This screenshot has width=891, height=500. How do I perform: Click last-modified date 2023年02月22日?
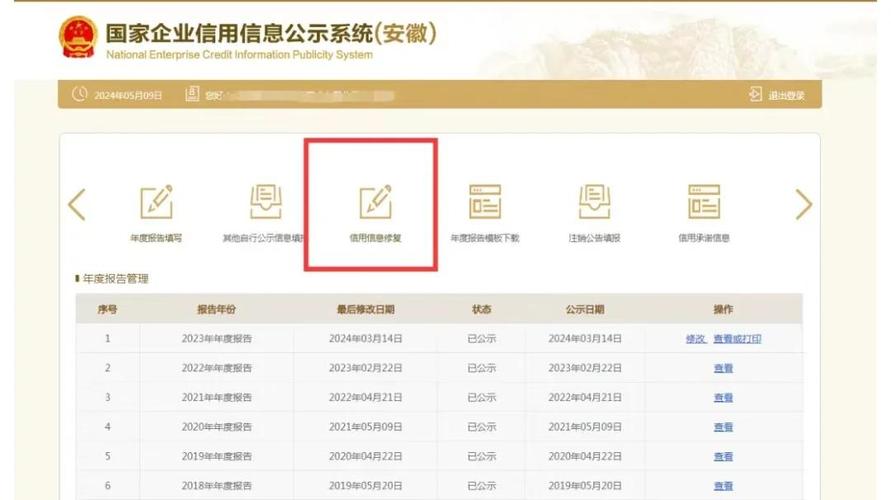coord(365,368)
